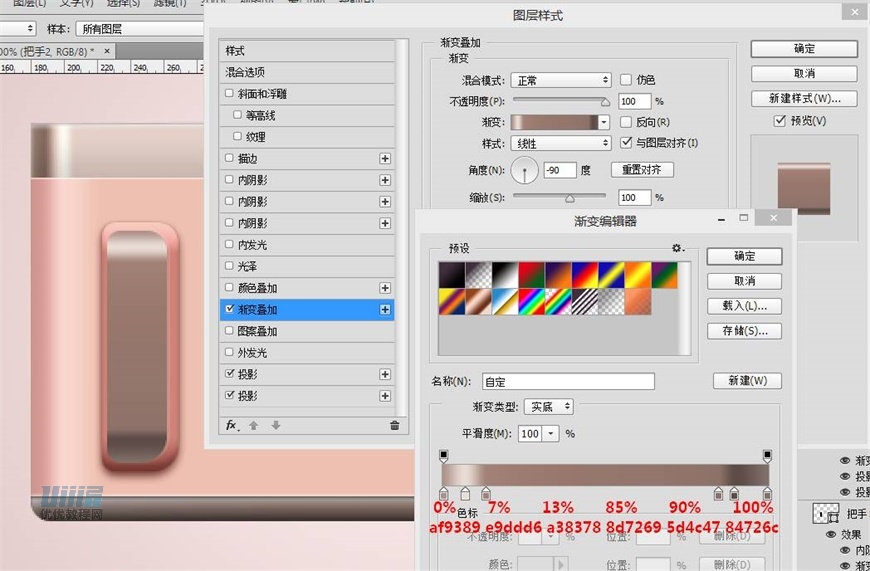870x571 pixels.
Task: Pick the red-to-green gradient preset
Action: [x=532, y=275]
